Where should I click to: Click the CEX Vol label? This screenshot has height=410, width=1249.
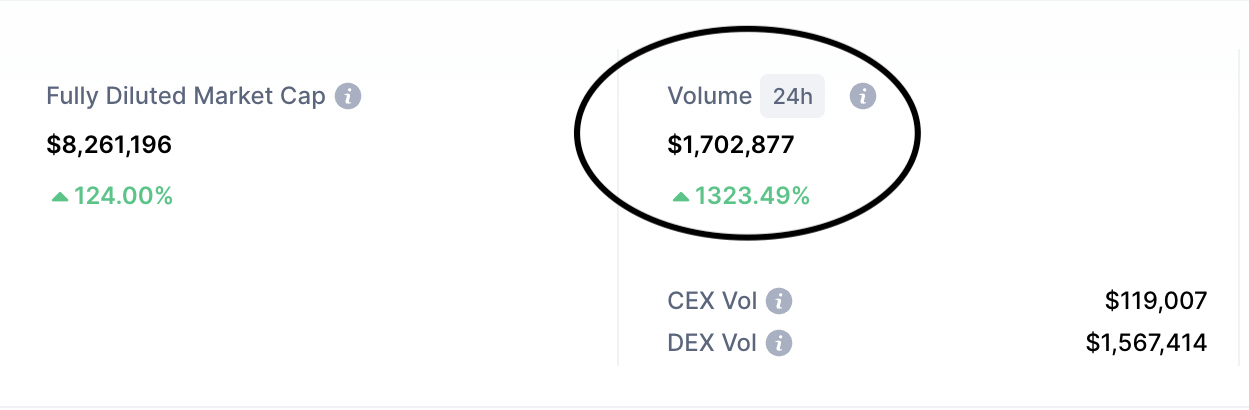[712, 301]
